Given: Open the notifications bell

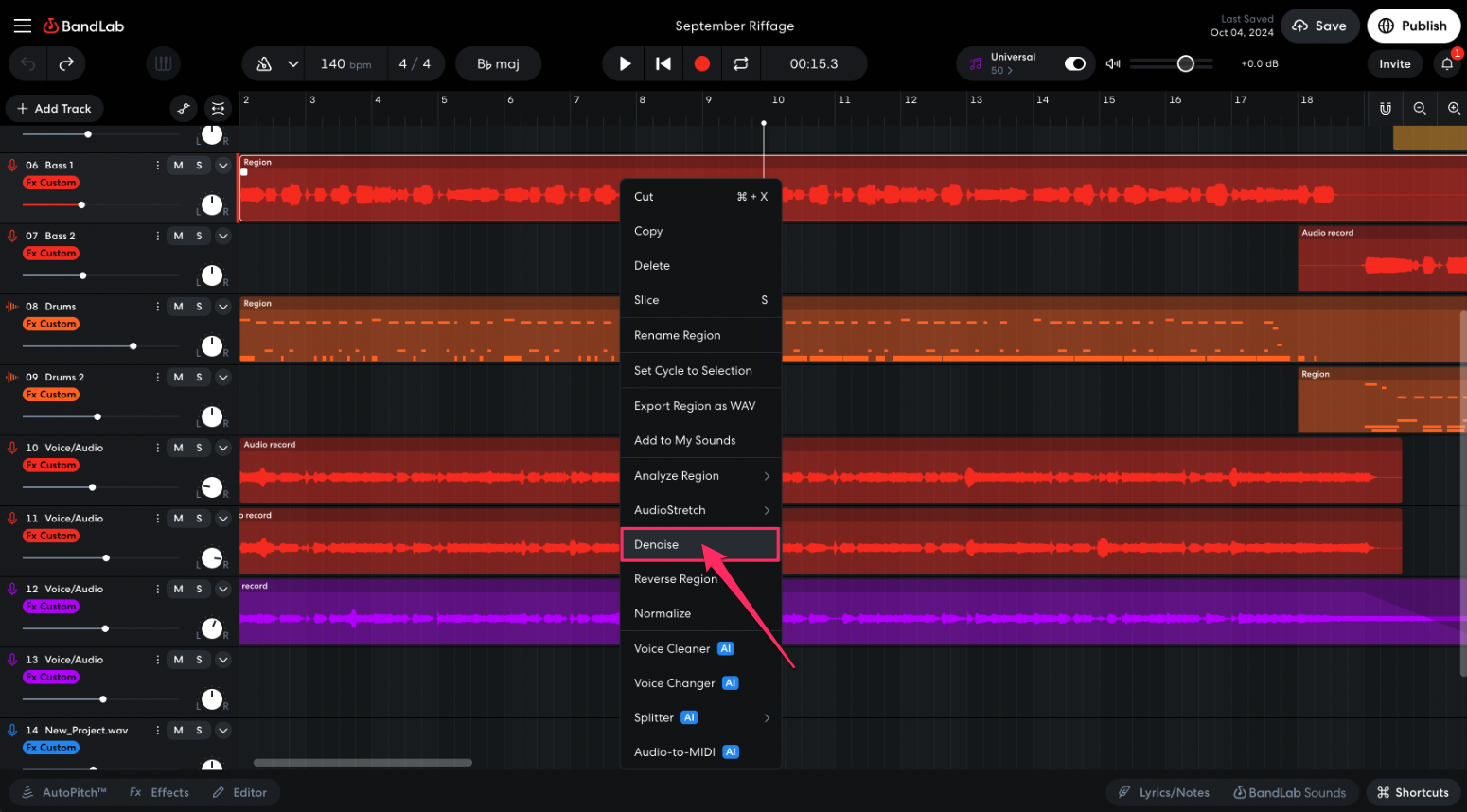Looking at the screenshot, I should pyautogui.click(x=1446, y=63).
